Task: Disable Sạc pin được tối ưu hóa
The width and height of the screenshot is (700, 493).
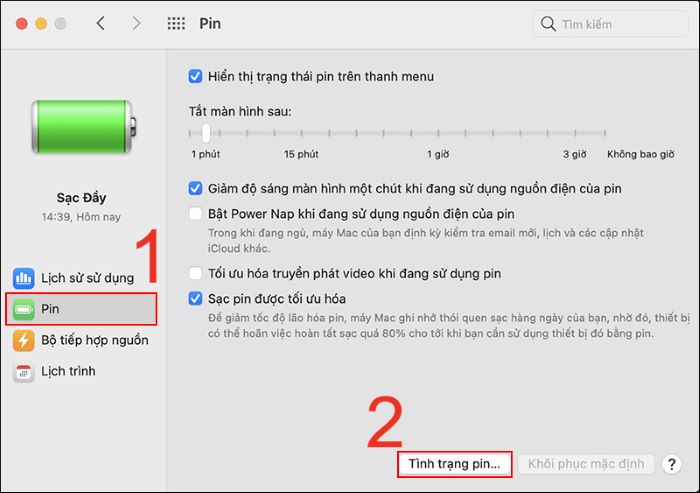Action: pyautogui.click(x=195, y=298)
